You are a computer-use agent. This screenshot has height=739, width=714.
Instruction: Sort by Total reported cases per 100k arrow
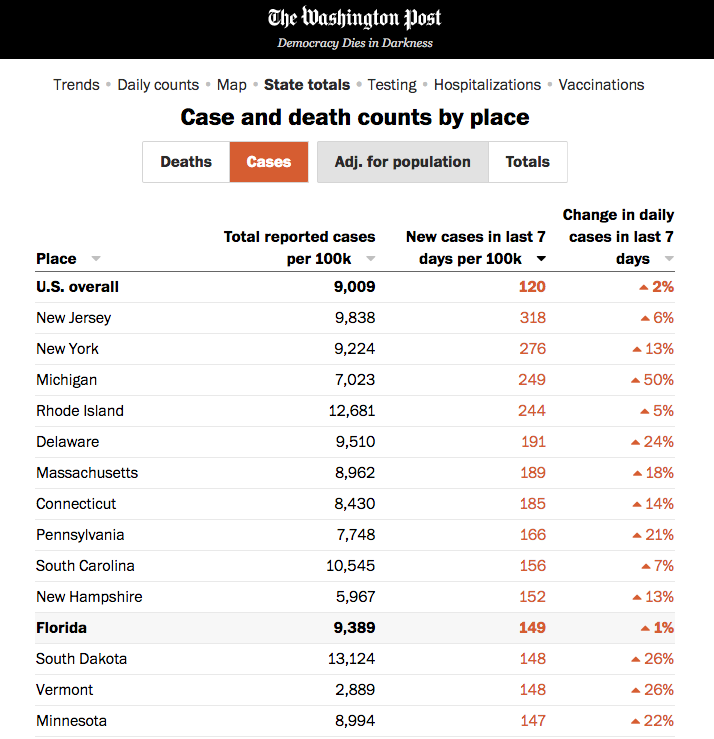370,259
